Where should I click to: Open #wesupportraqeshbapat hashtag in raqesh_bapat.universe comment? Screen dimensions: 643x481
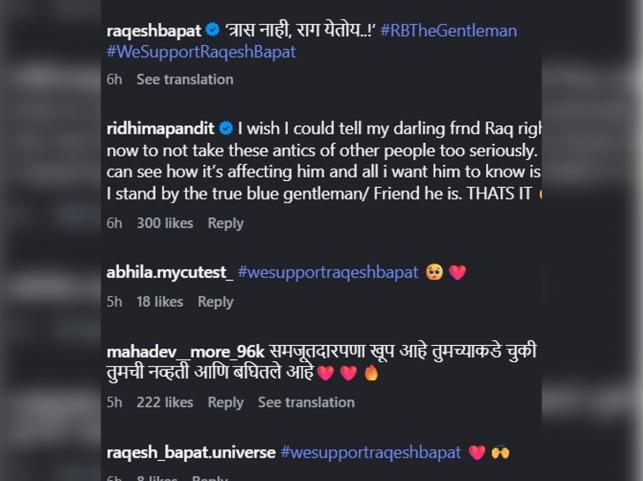[x=371, y=452]
